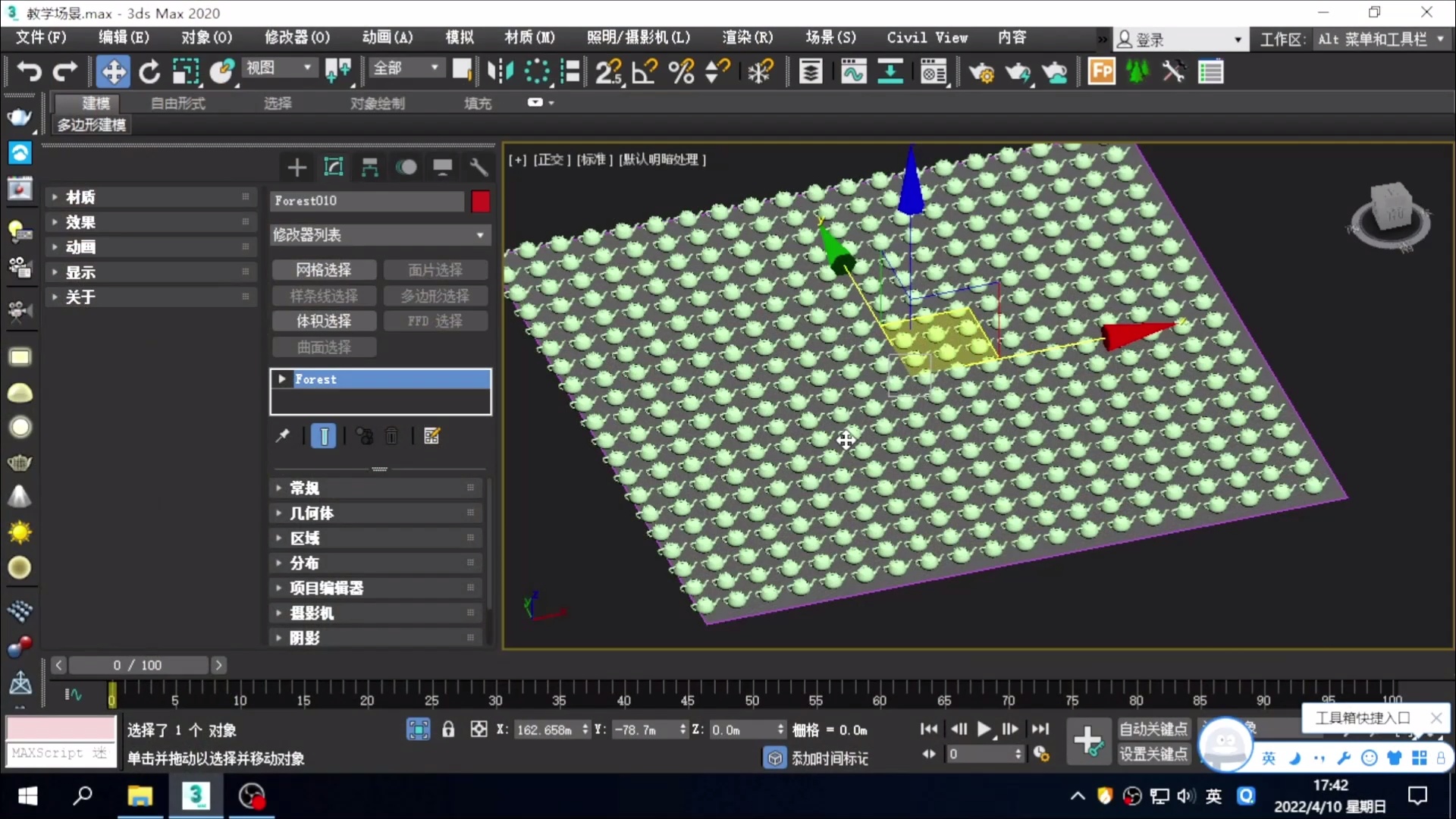Toggle the selection lock icon
Image resolution: width=1456 pixels, height=819 pixels.
(448, 730)
